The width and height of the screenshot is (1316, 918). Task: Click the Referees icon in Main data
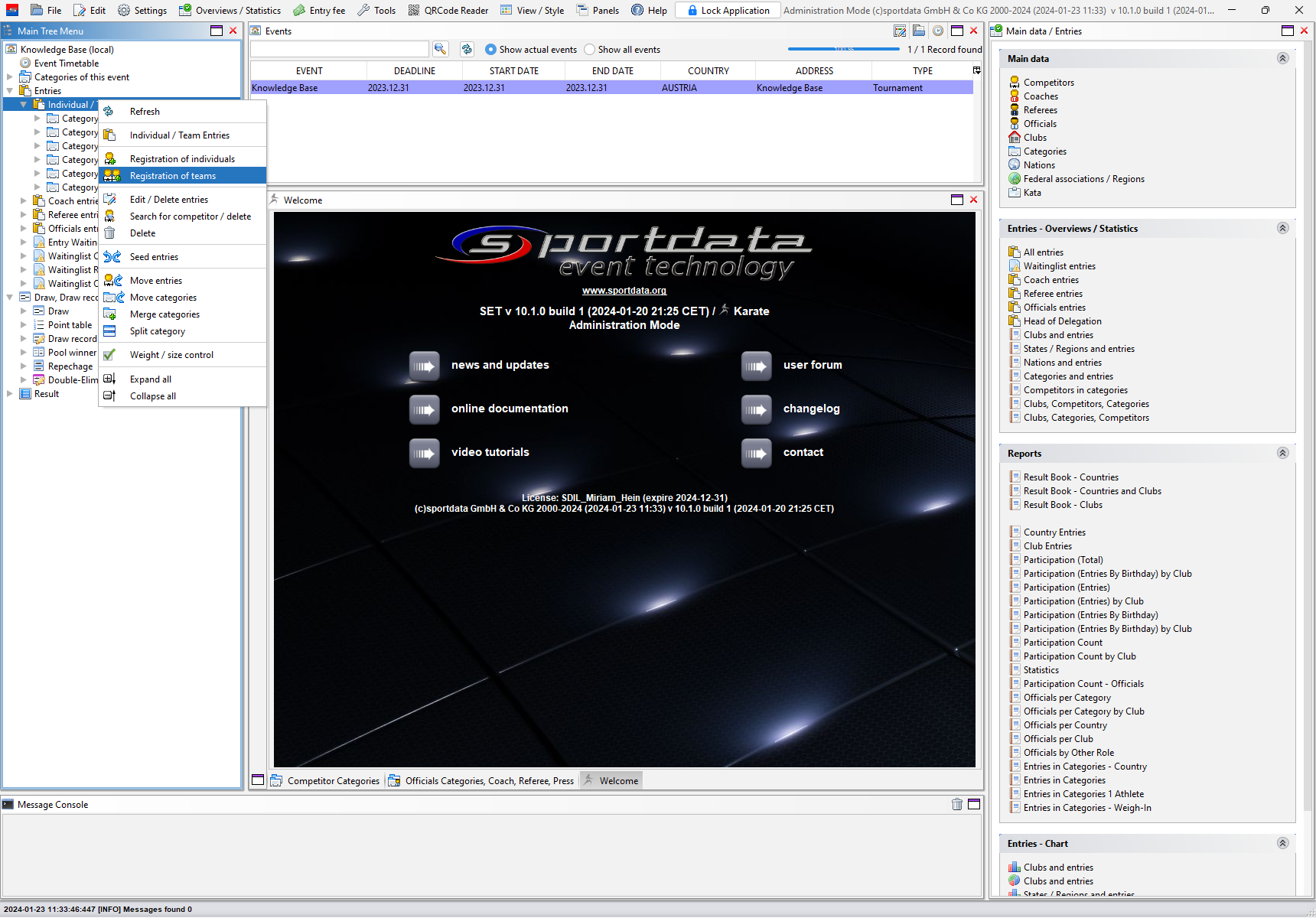coord(1015,110)
